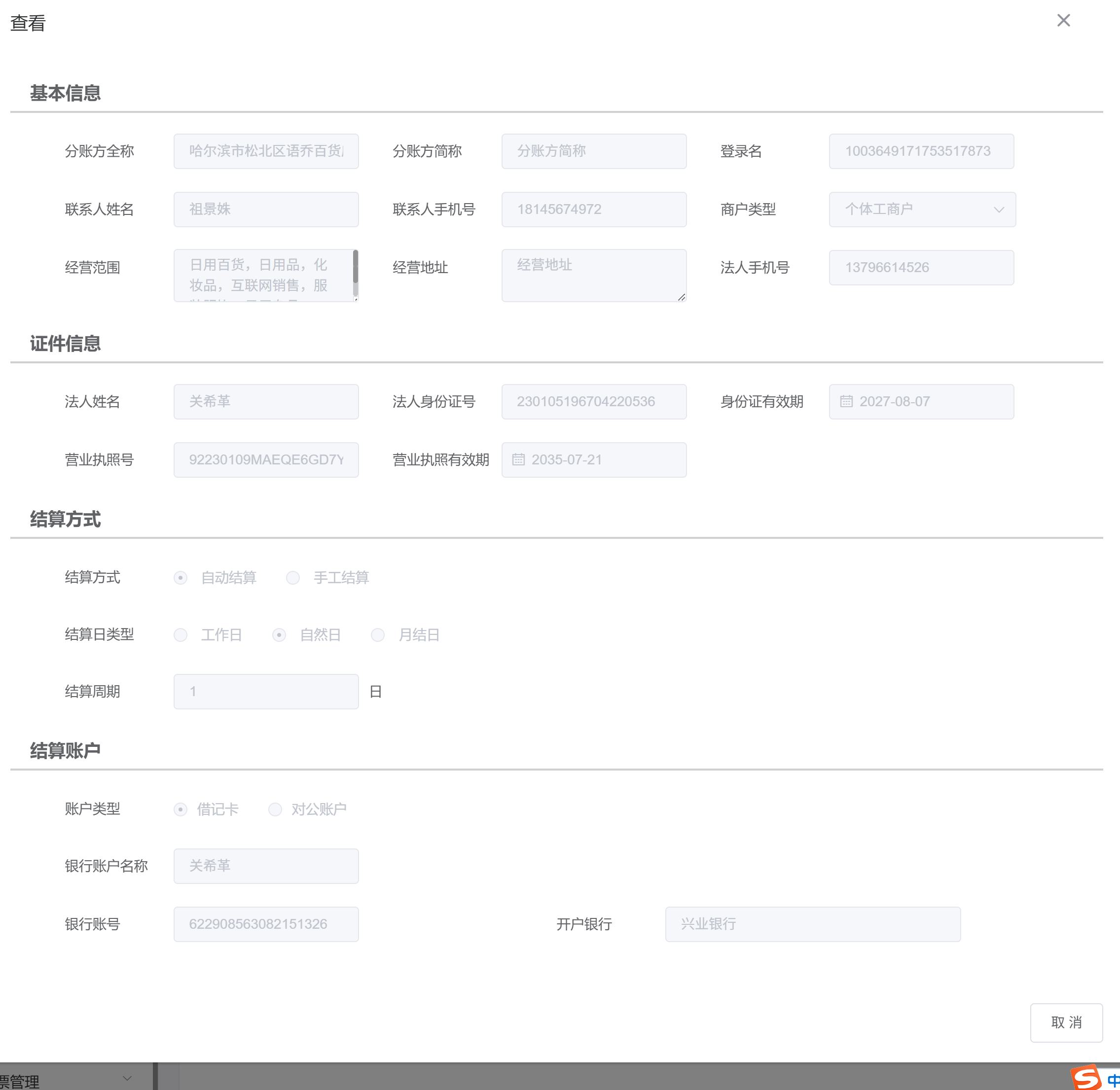Open the 商户类型 dropdown
The image size is (1120, 1090).
click(922, 210)
